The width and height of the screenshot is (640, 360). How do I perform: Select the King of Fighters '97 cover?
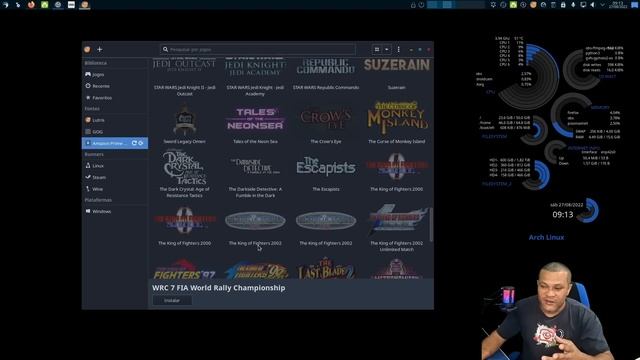coord(184,269)
